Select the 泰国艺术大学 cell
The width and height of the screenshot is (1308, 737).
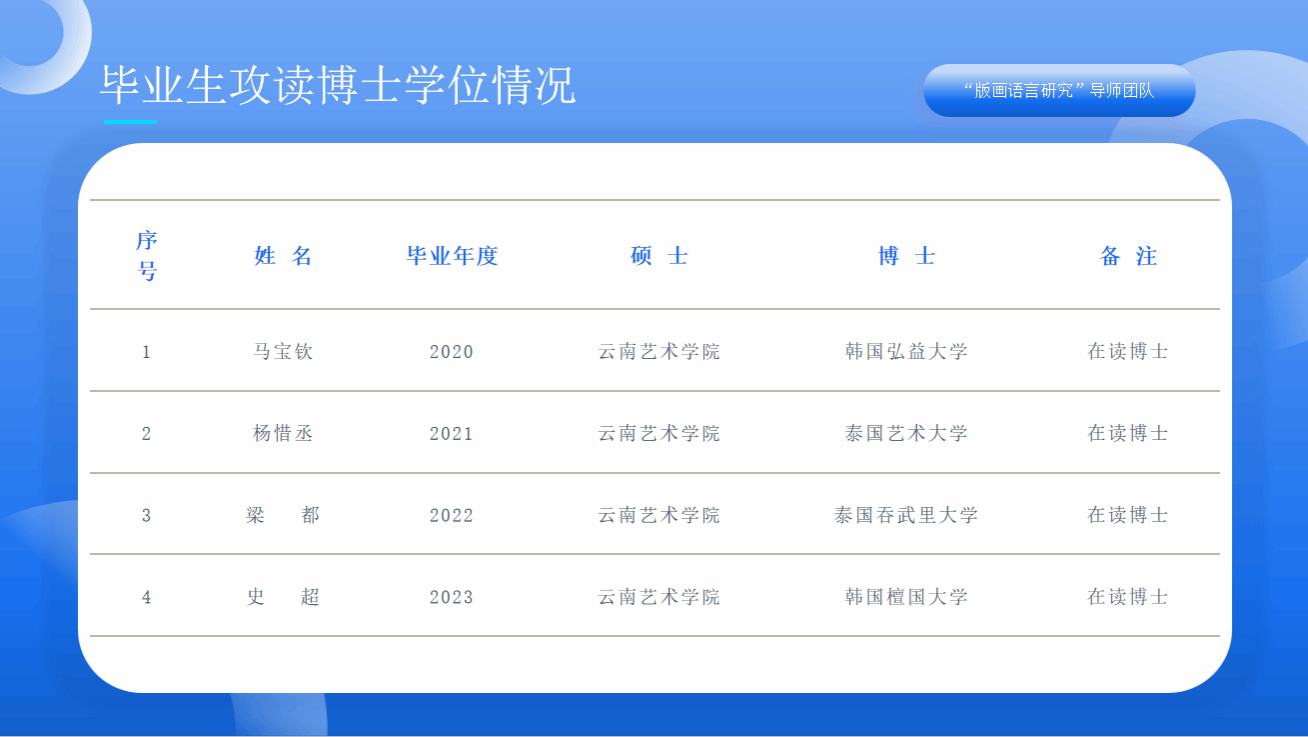(906, 434)
